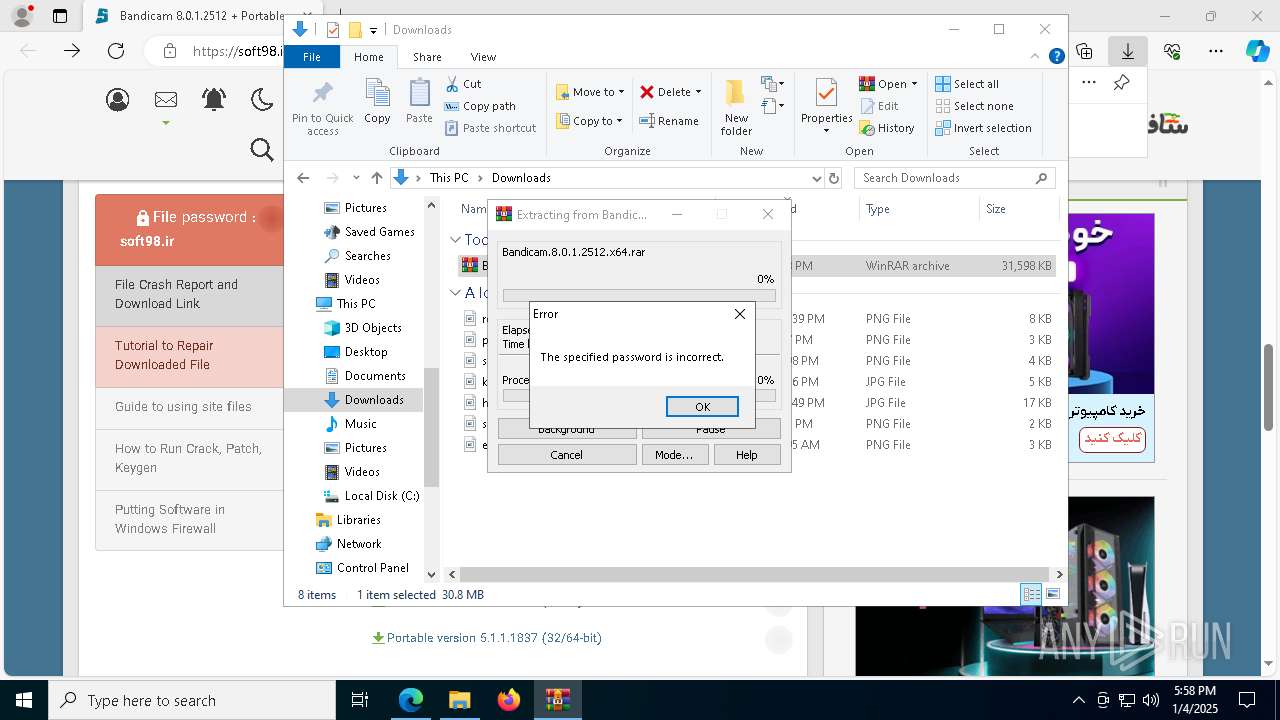Click Copy path in the ribbon
Viewport: 1280px width, 720px height.
click(480, 106)
